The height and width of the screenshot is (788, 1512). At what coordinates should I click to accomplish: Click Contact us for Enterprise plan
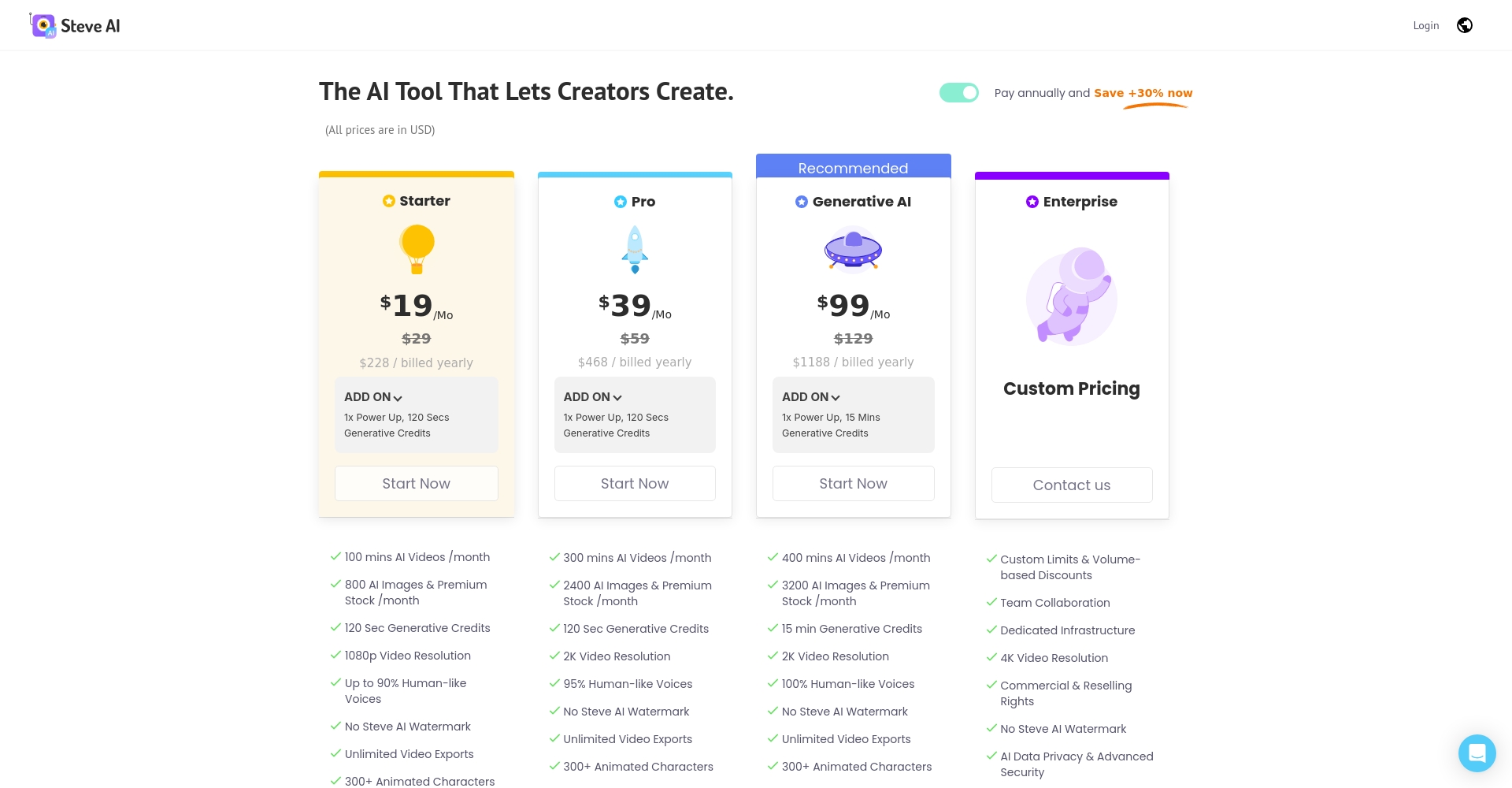[x=1071, y=485]
